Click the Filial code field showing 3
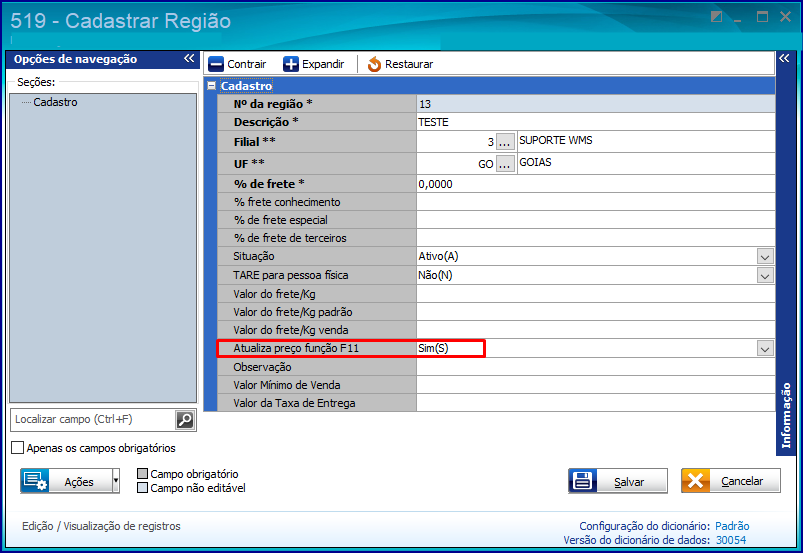Screen dimensions: 803x553 (456, 142)
